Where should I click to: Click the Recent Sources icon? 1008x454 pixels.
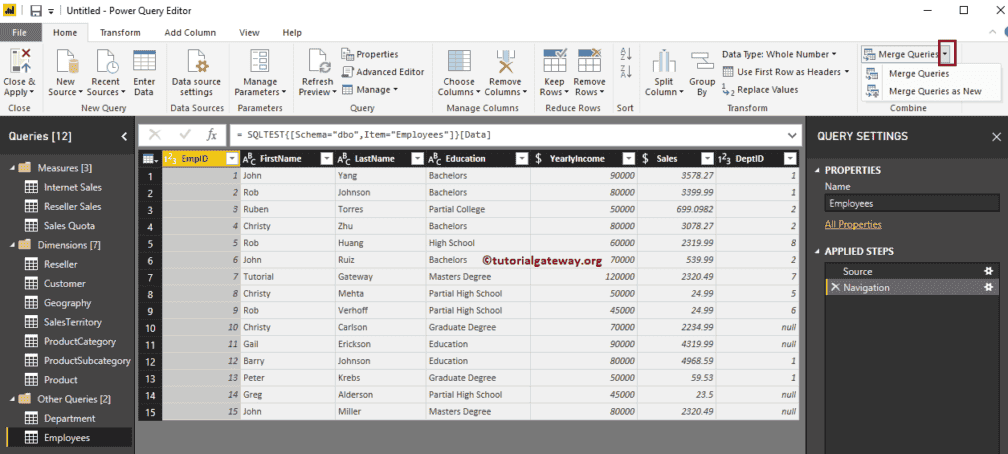tap(107, 62)
